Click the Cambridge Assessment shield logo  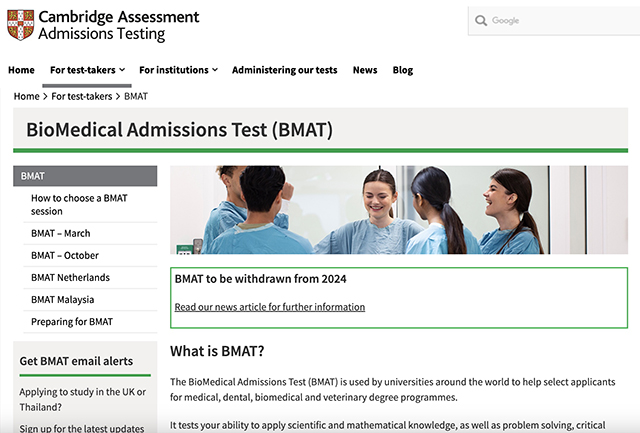pyautogui.click(x=19, y=25)
